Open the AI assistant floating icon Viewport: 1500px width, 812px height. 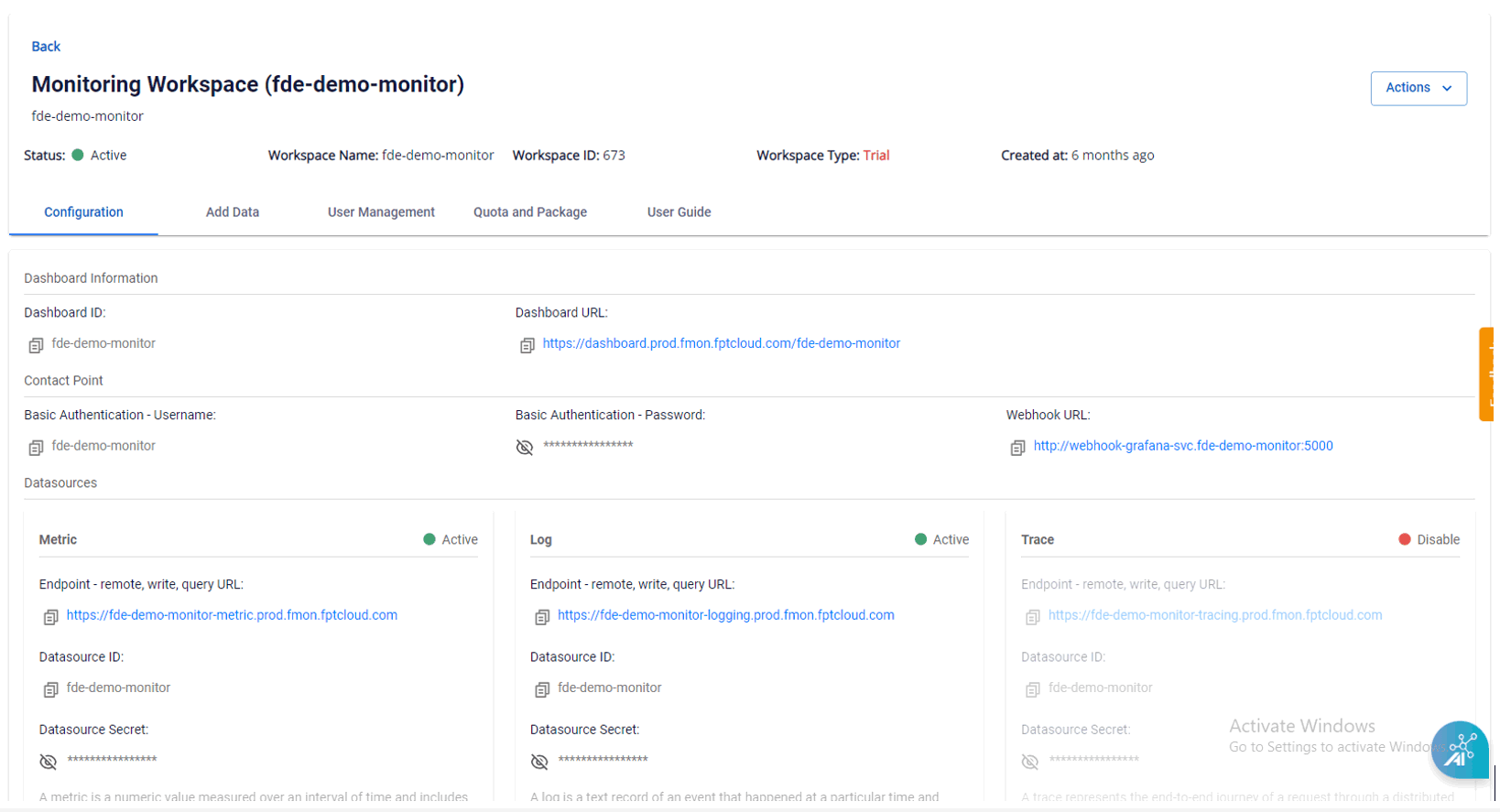click(1459, 750)
